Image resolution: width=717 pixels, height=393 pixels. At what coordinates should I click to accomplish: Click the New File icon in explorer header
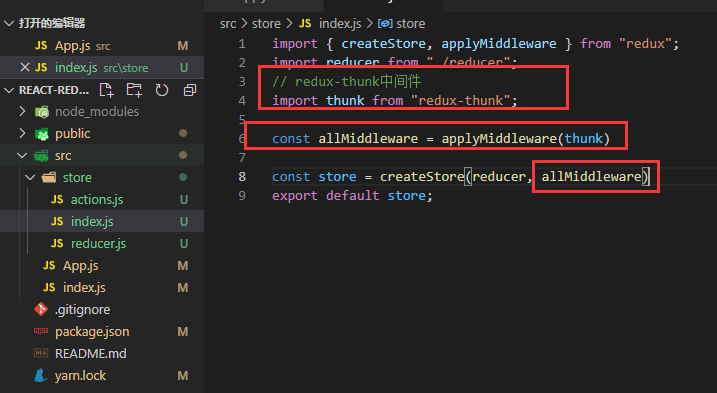[x=107, y=90]
